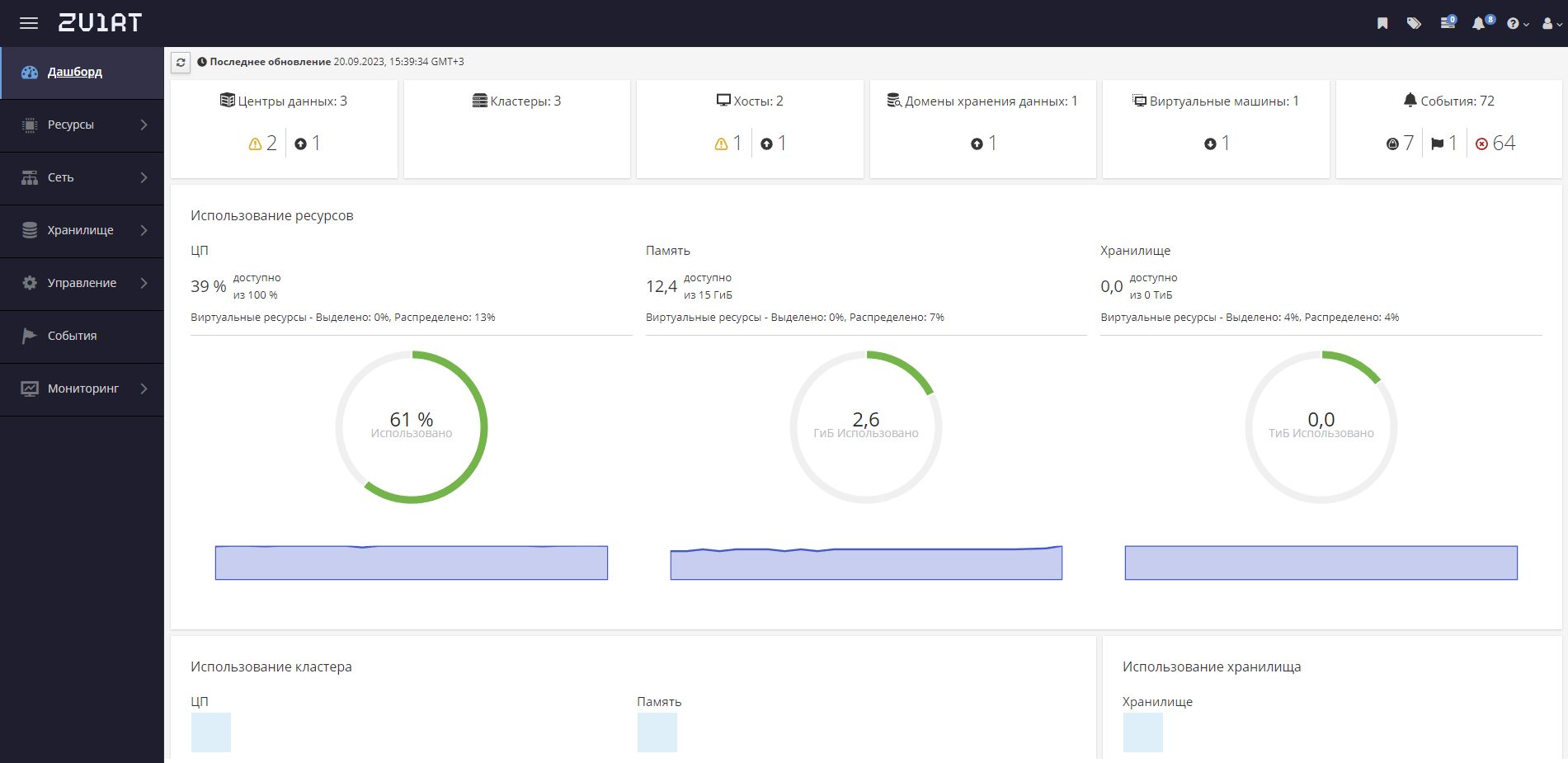Open the help question-mark dropdown
This screenshot has height=763, width=1568.
pyautogui.click(x=1518, y=24)
